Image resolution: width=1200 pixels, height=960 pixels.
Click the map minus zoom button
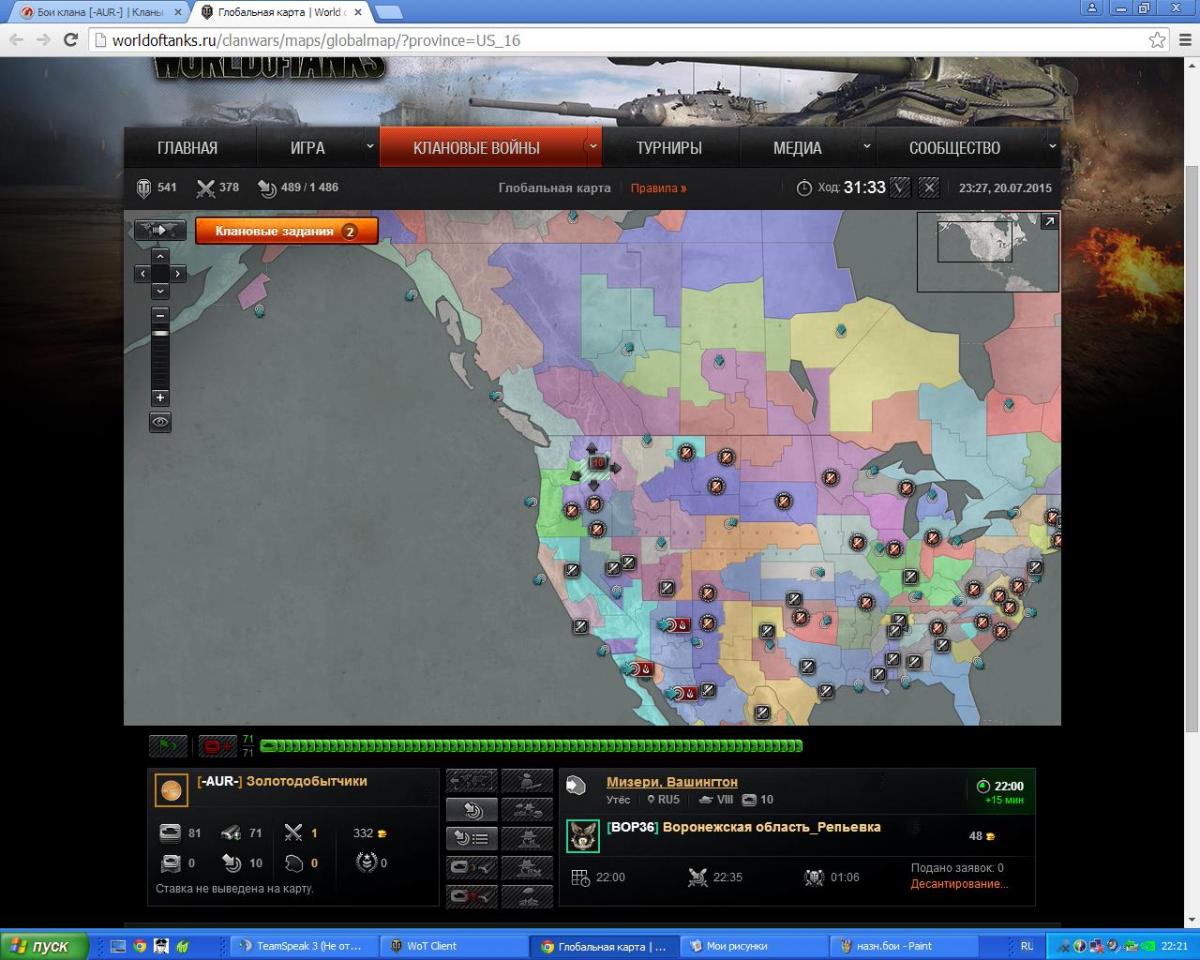[160, 314]
